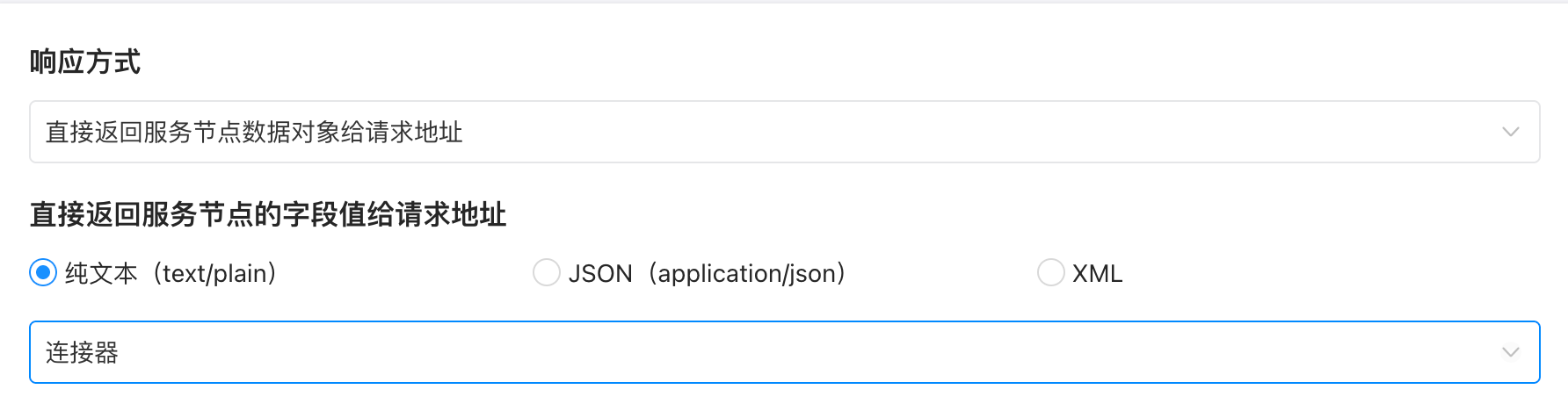Click empty middle area of 响应方式 select box
1568x411 pixels.
pyautogui.click(x=967, y=133)
